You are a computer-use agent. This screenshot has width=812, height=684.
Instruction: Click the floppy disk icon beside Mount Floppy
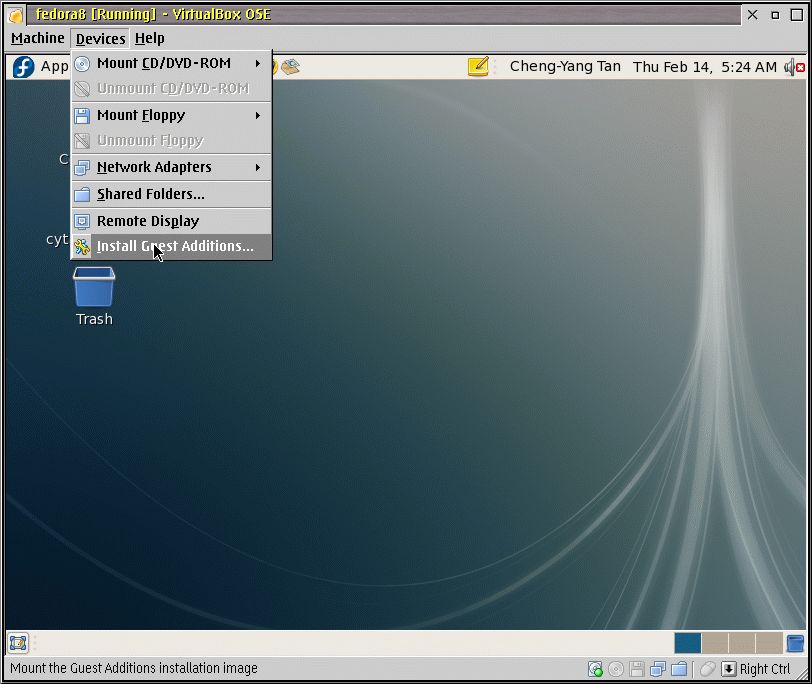click(x=82, y=115)
